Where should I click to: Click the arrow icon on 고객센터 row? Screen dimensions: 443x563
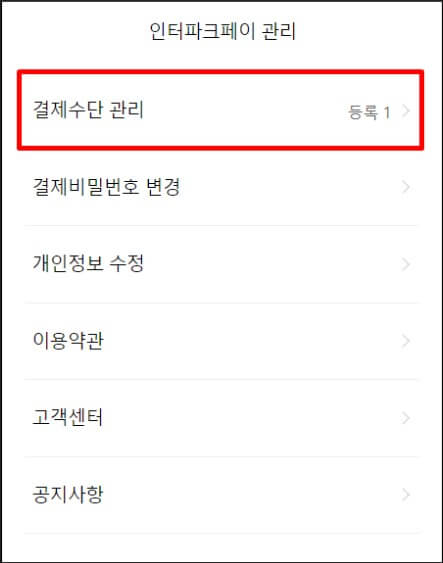tap(406, 418)
